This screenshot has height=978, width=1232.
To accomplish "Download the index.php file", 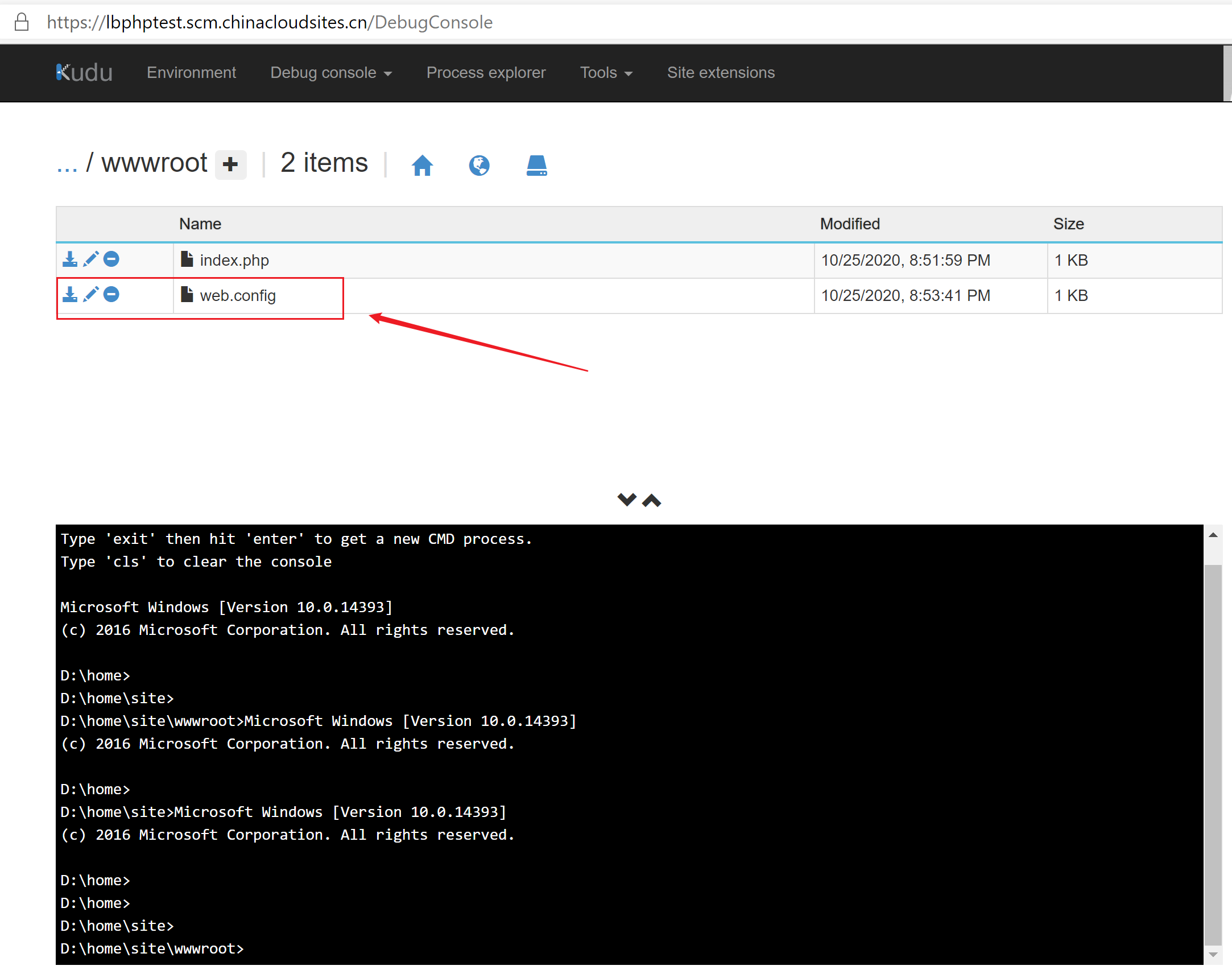I will coord(70,259).
